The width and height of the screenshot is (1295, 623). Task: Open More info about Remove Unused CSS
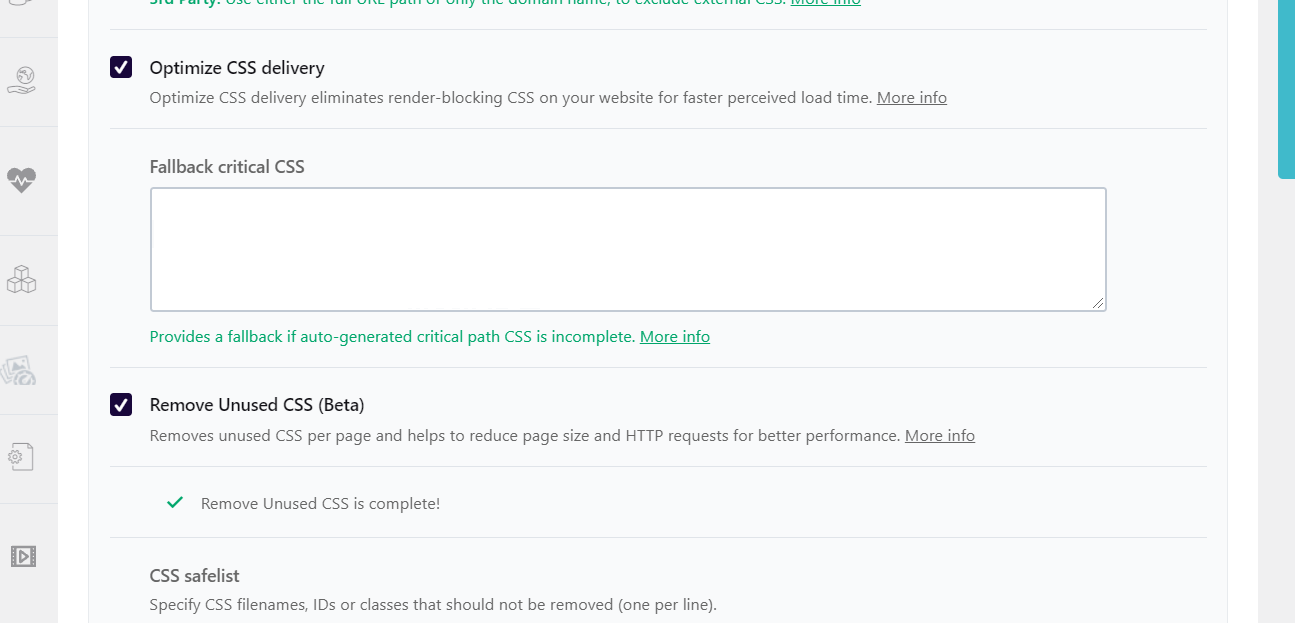tap(939, 436)
